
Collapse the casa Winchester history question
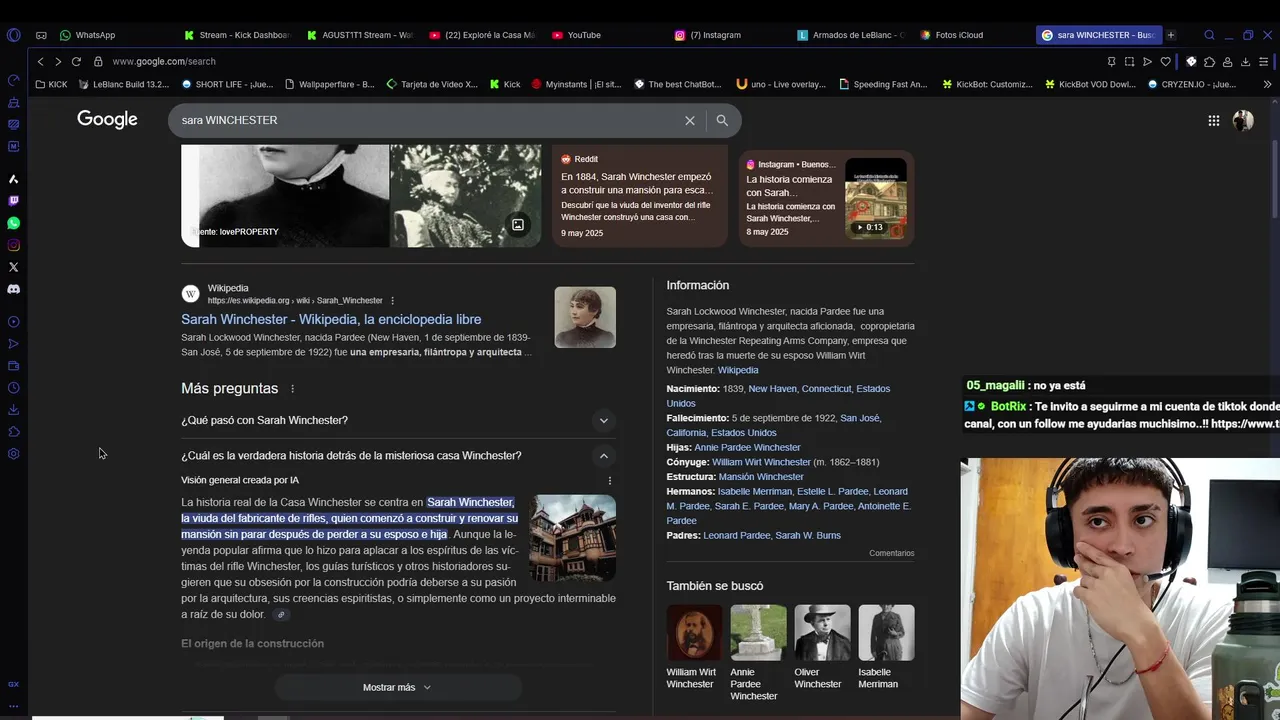398,456
